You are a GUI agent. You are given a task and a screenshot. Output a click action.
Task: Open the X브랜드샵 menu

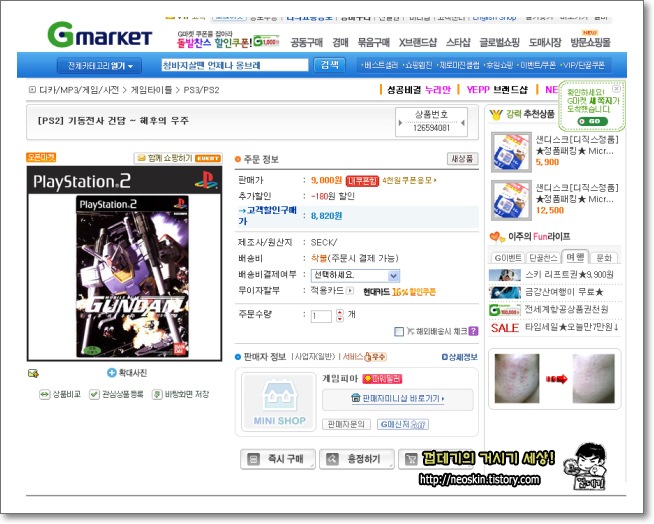(418, 42)
